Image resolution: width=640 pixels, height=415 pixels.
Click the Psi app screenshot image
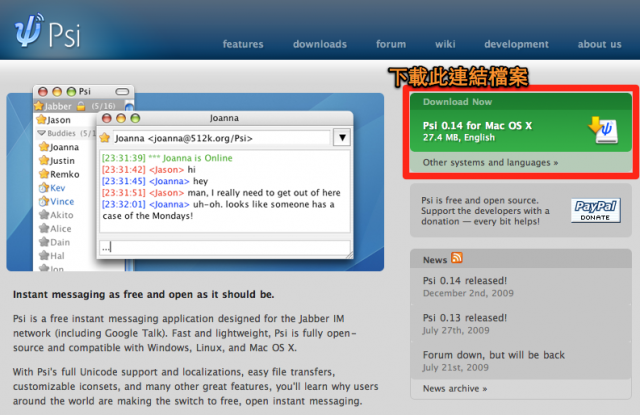point(195,179)
